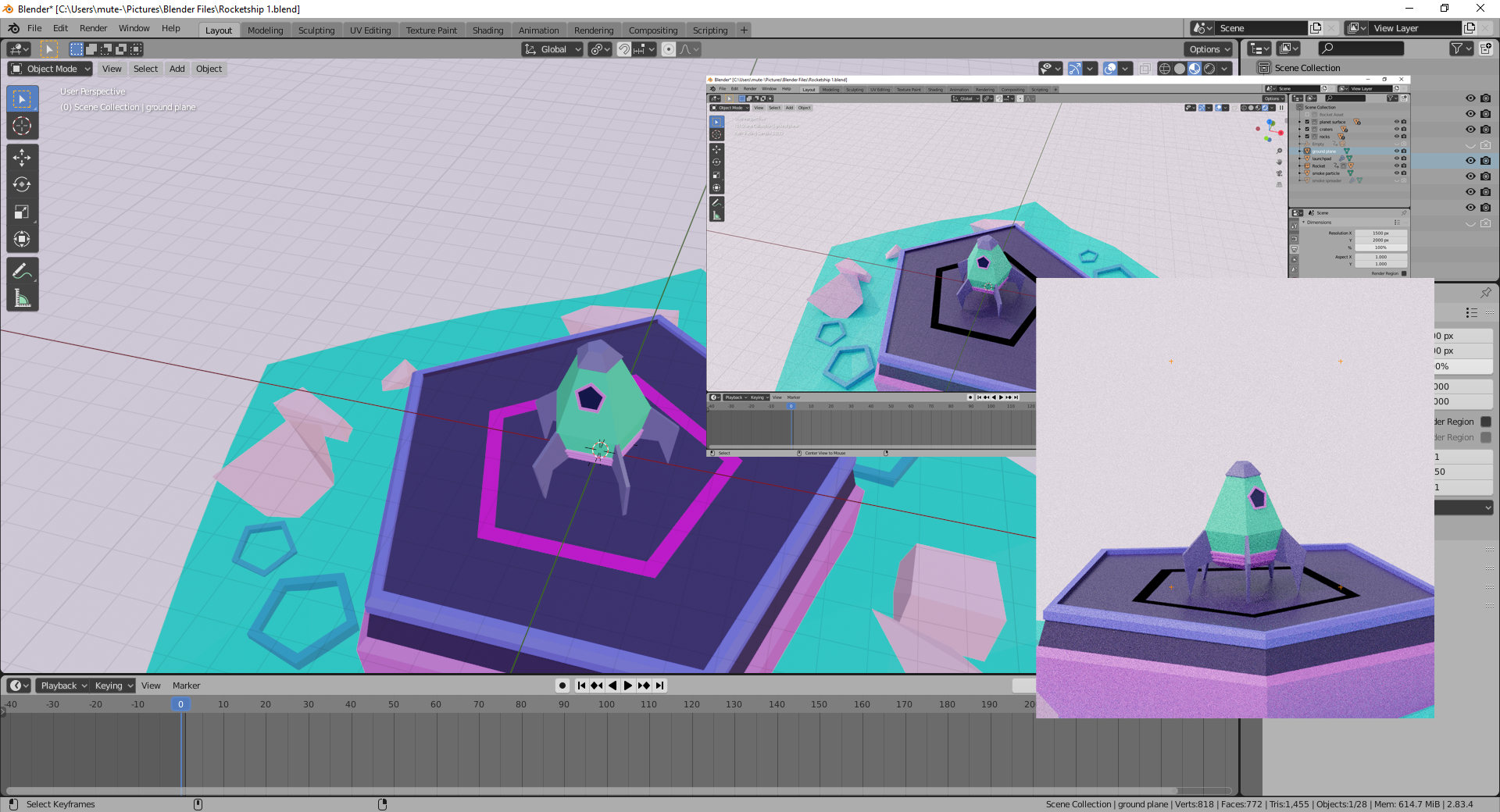The image size is (1500, 812).
Task: Activate the 3D Cursor tool
Action: coord(22,126)
